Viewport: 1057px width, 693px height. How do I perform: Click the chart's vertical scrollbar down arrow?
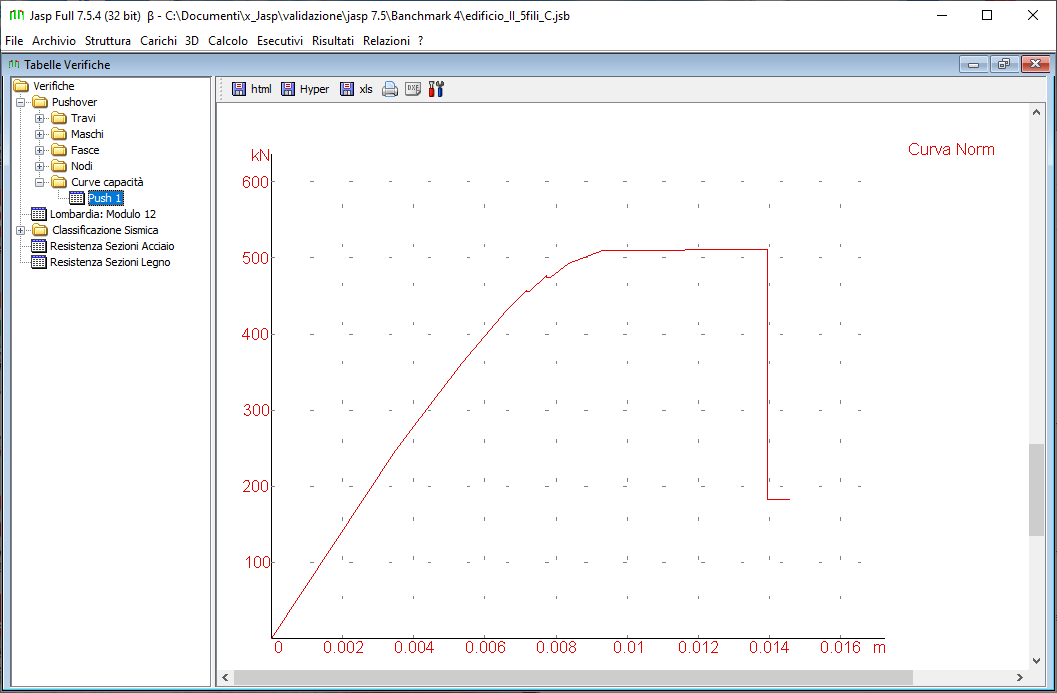pyautogui.click(x=1036, y=661)
